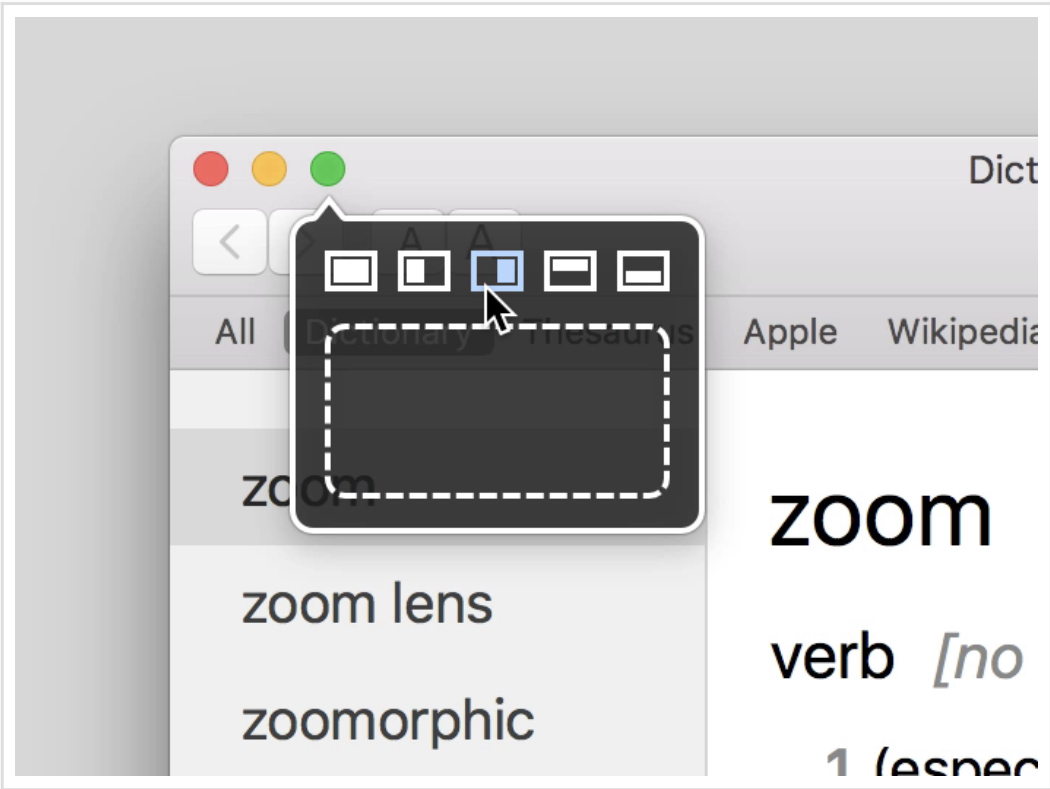The width and height of the screenshot is (1050, 789).
Task: Click the partially hidden forward navigation button
Action: (x=282, y=242)
